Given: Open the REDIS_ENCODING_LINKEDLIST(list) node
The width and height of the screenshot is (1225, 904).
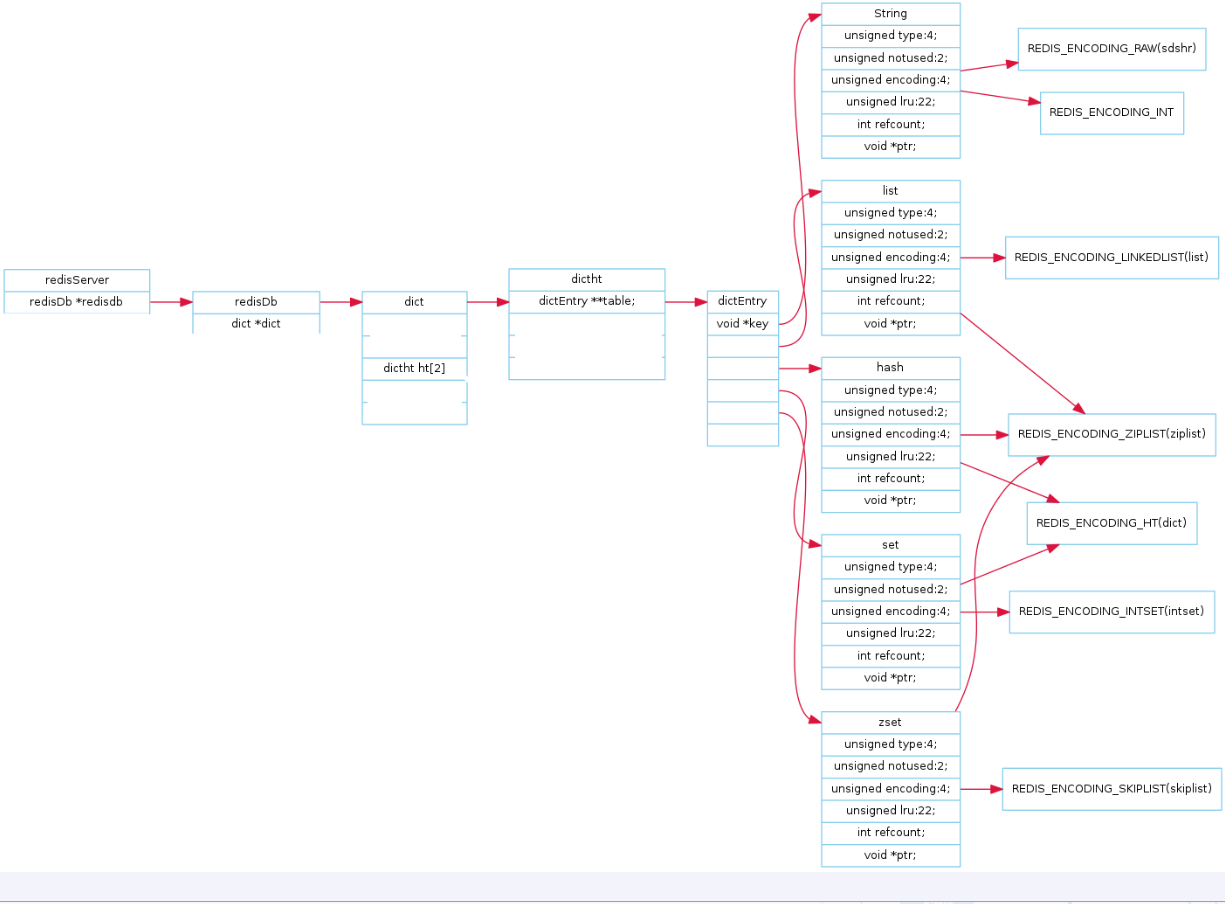Looking at the screenshot, I should click(x=1111, y=258).
